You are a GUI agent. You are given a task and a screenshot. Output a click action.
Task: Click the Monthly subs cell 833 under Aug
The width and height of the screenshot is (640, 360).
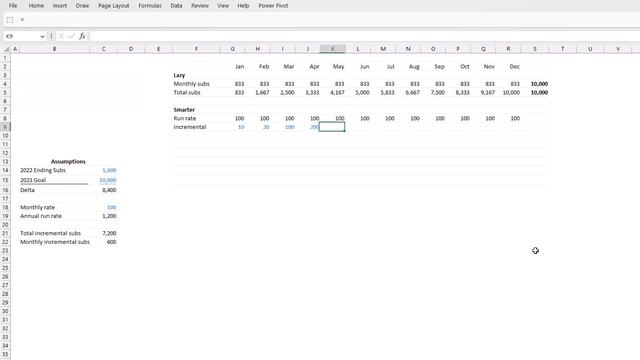click(x=415, y=84)
